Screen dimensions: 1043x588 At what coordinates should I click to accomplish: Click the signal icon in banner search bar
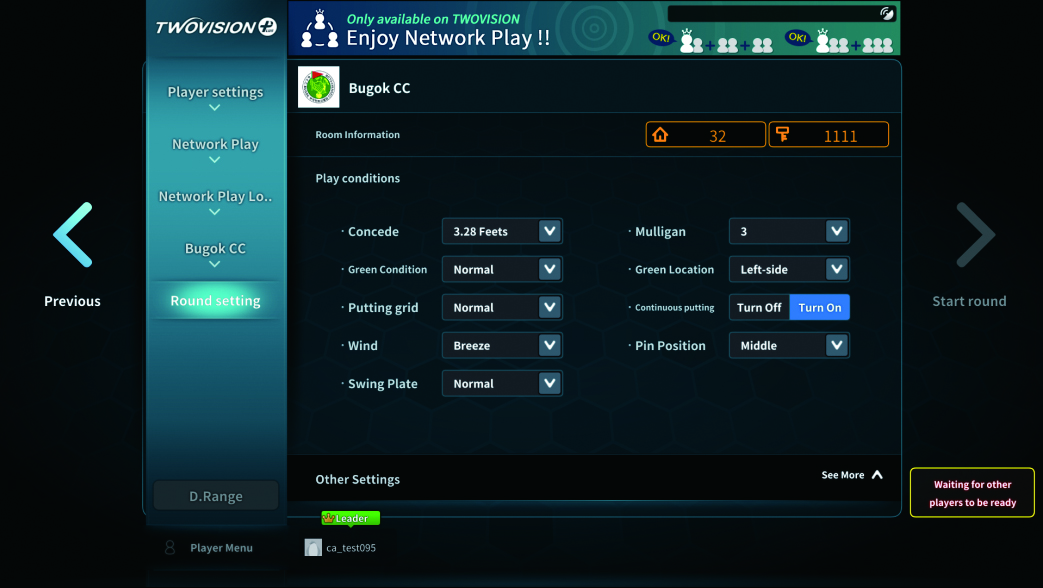click(x=886, y=14)
